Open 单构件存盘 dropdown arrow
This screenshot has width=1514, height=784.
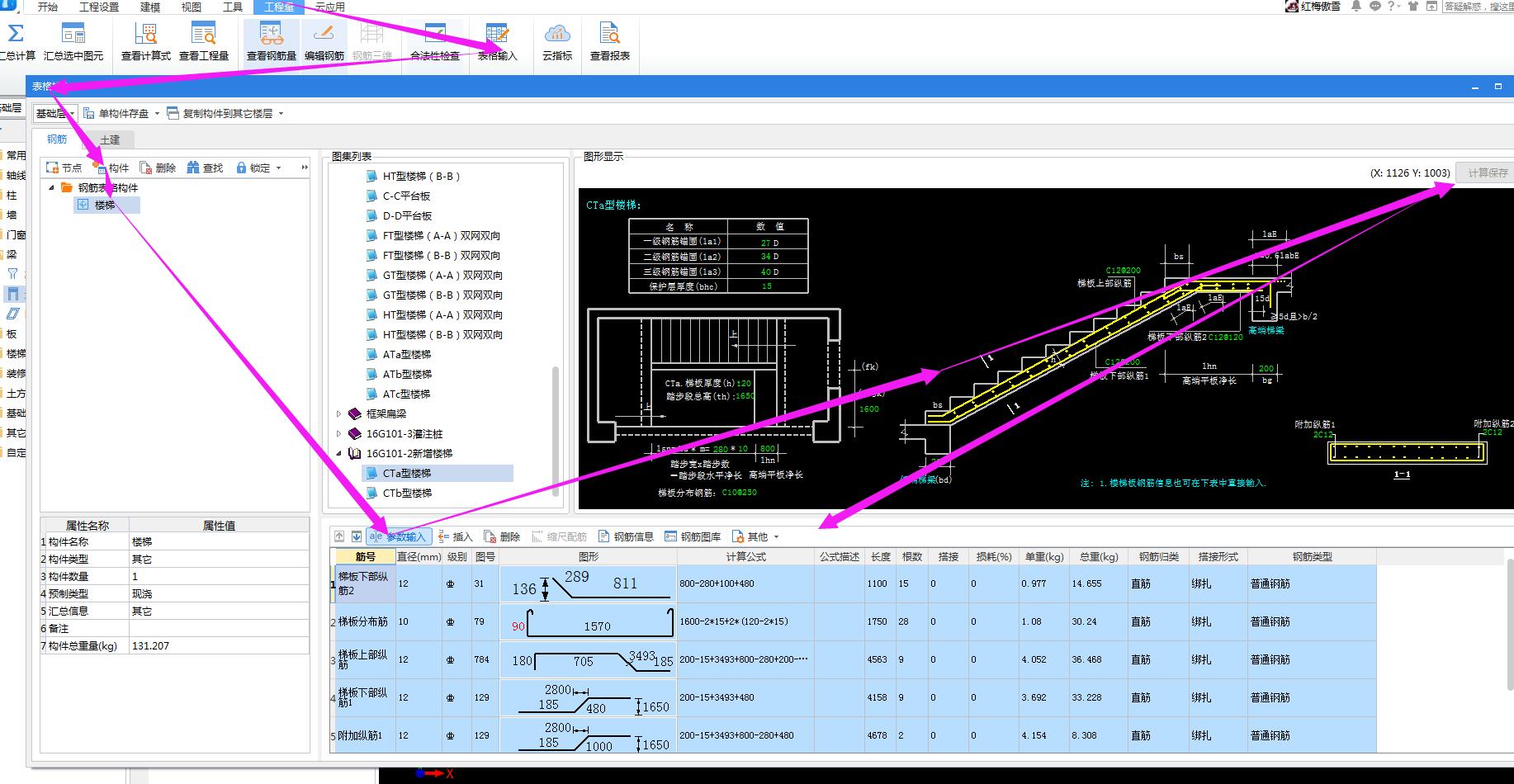157,114
